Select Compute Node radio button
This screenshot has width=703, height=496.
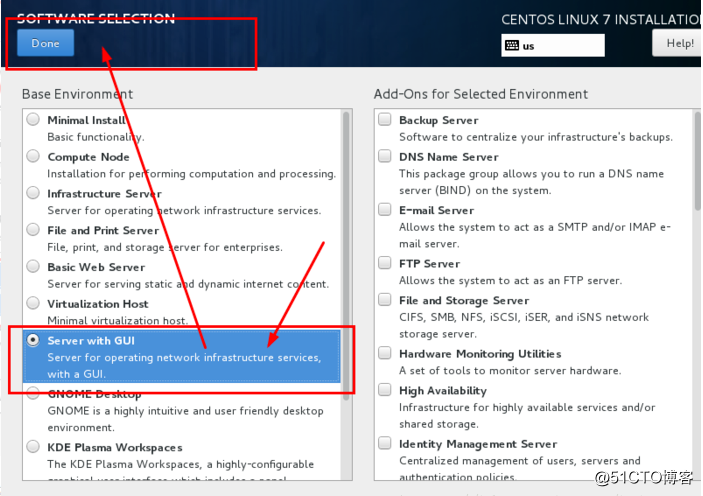tap(33, 156)
